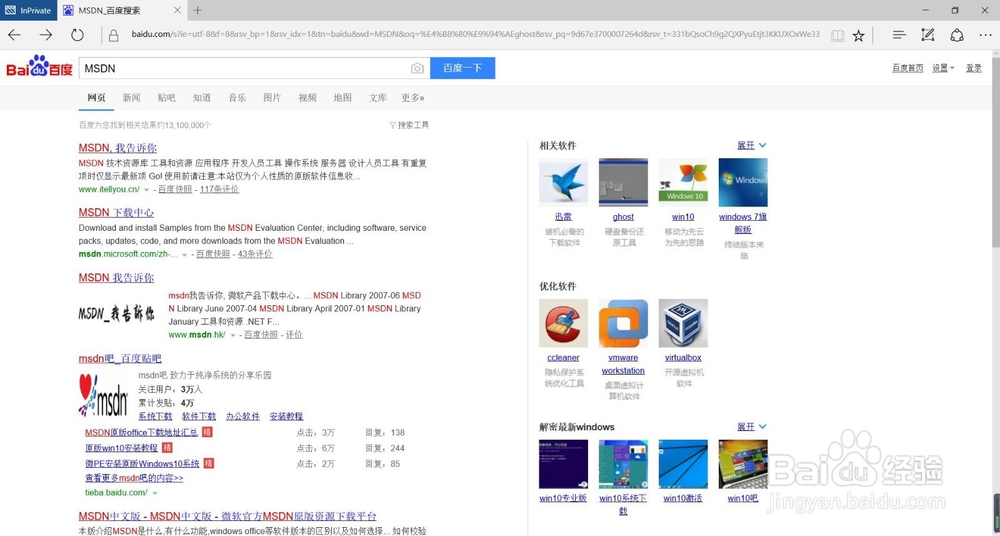Make a web note with pen icon
Viewport: 1000px width, 536px height.
928,35
